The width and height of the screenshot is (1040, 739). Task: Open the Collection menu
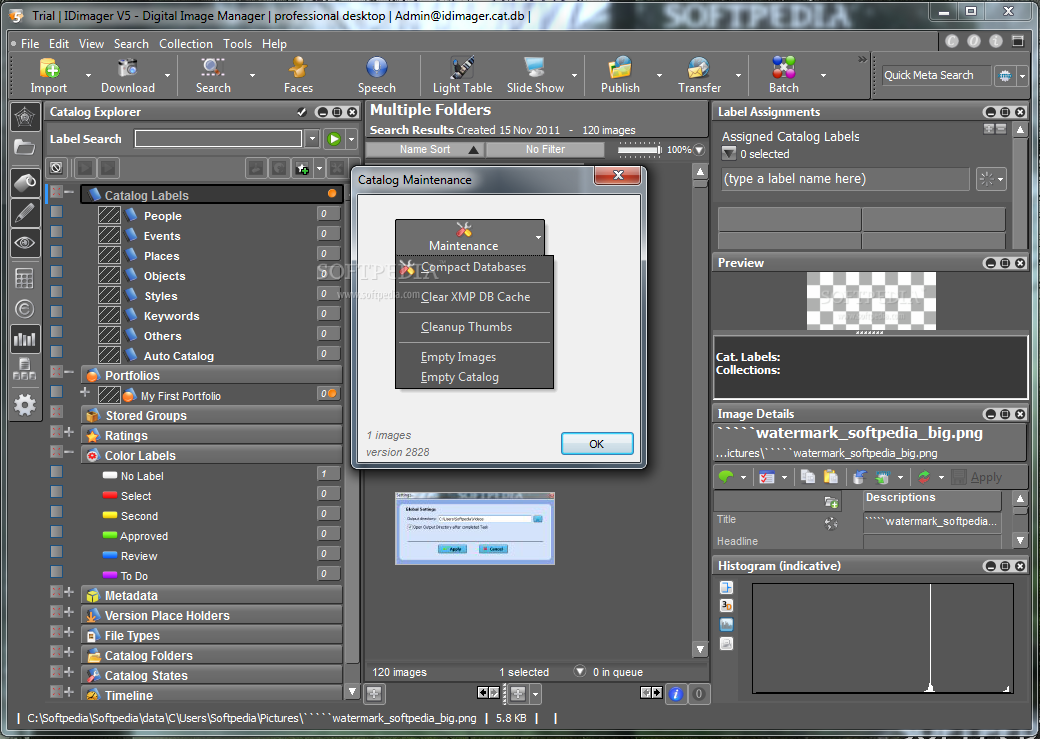coord(186,44)
